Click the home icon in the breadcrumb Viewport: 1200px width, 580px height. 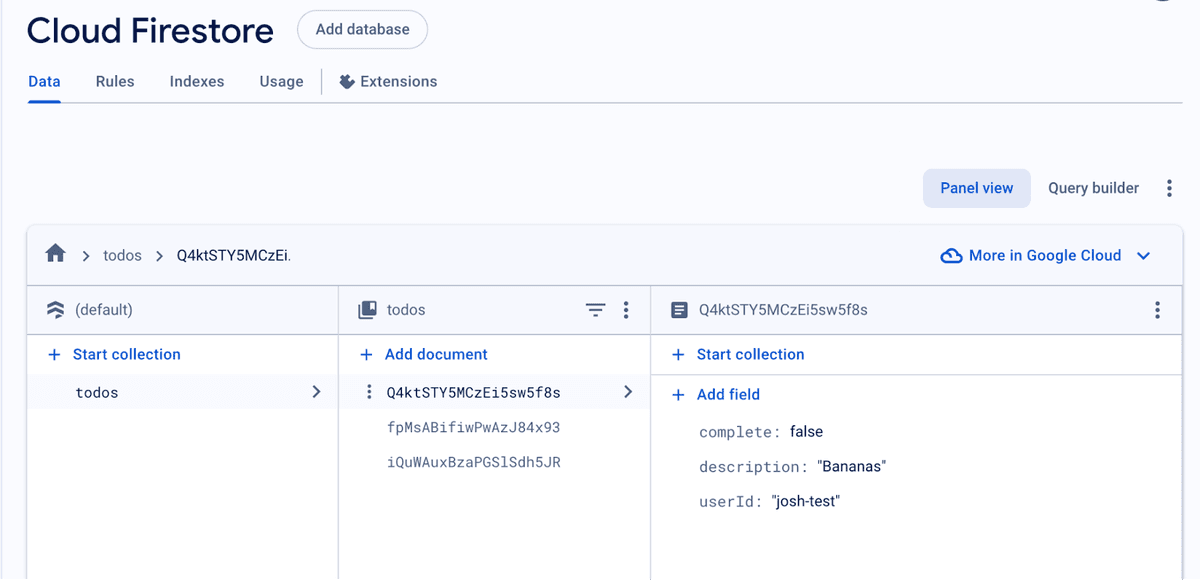55,253
